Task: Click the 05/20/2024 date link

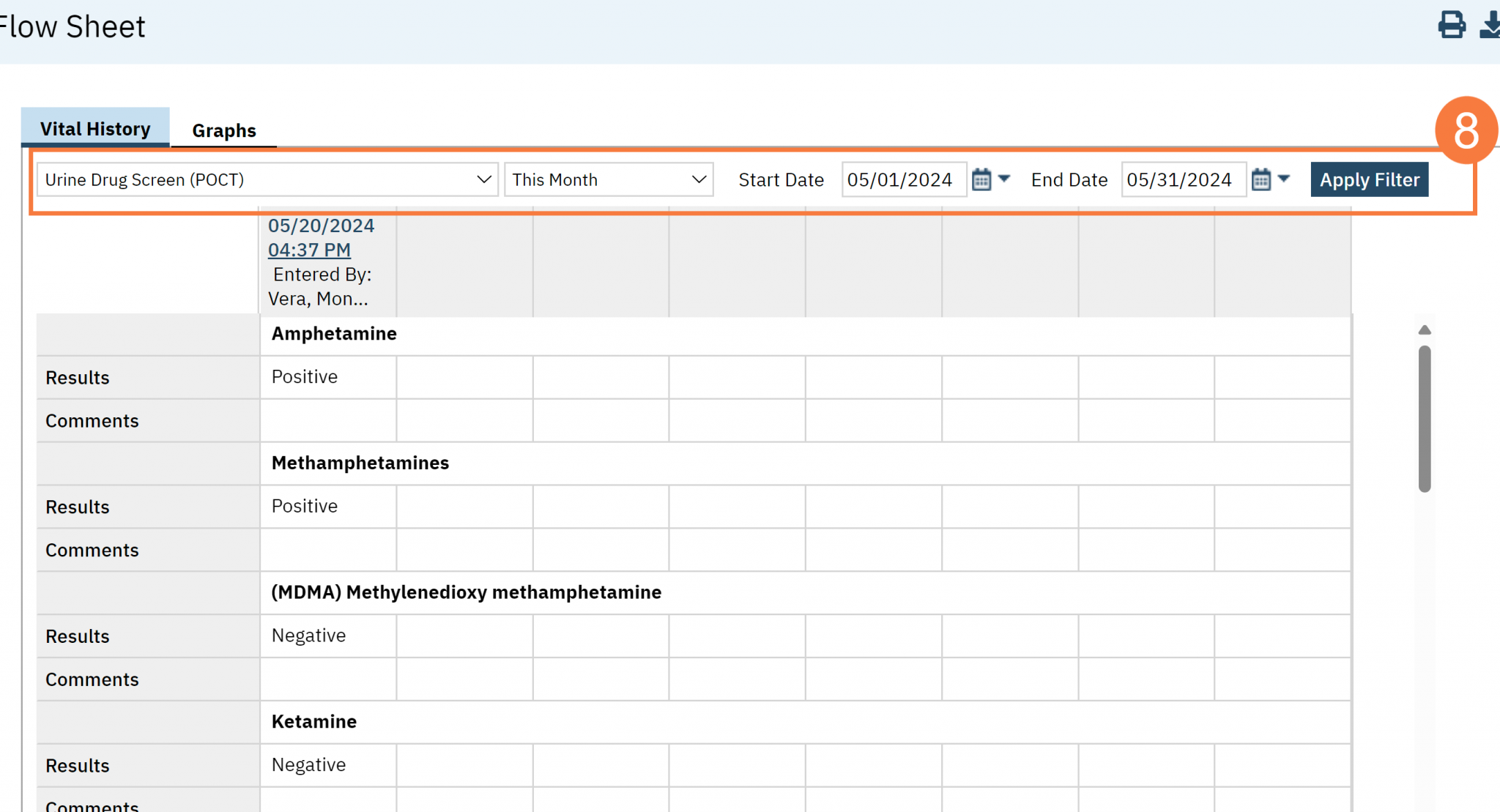Action: pyautogui.click(x=321, y=225)
